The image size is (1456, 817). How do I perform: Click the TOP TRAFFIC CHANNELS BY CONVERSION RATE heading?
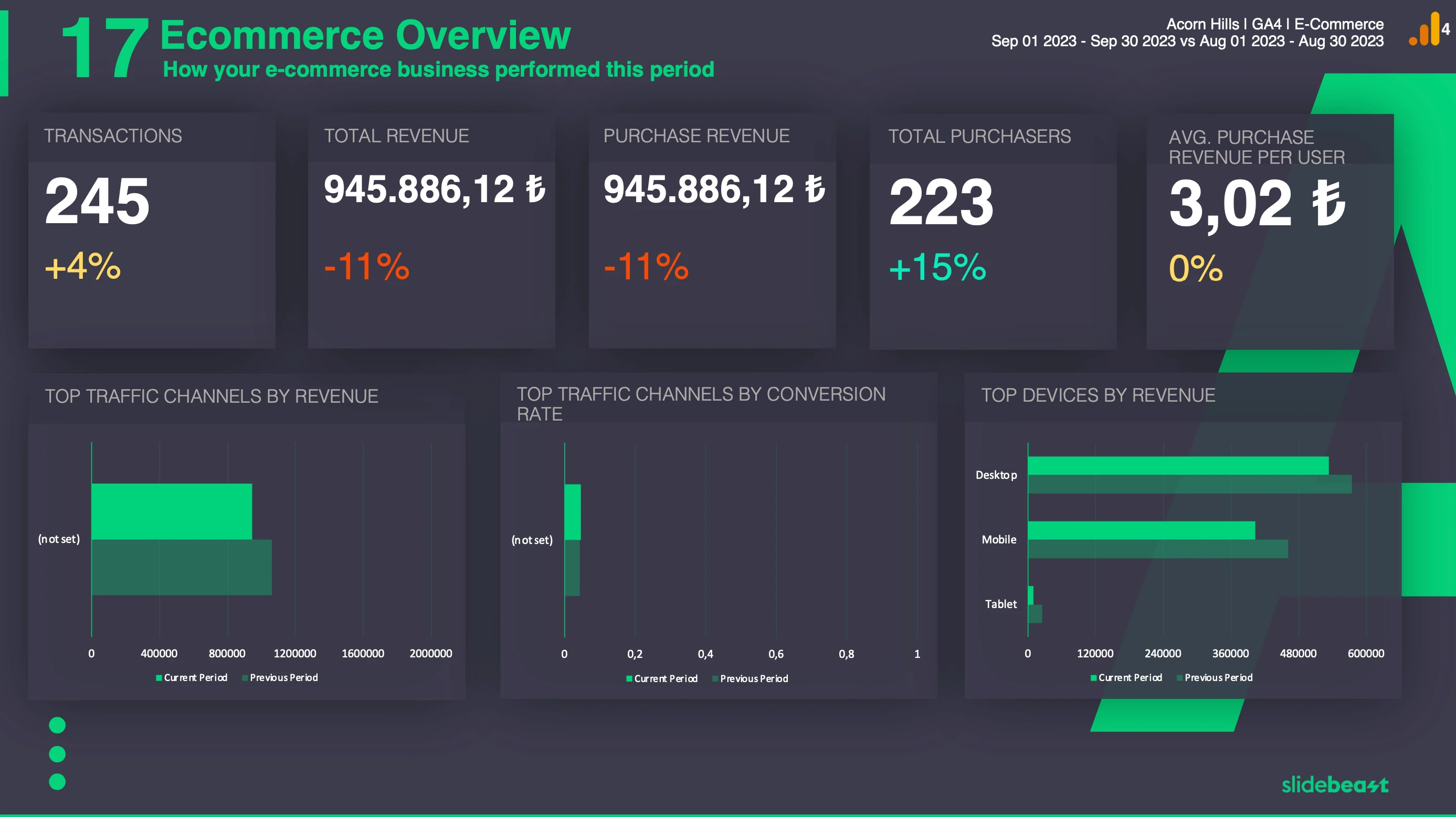click(x=701, y=404)
